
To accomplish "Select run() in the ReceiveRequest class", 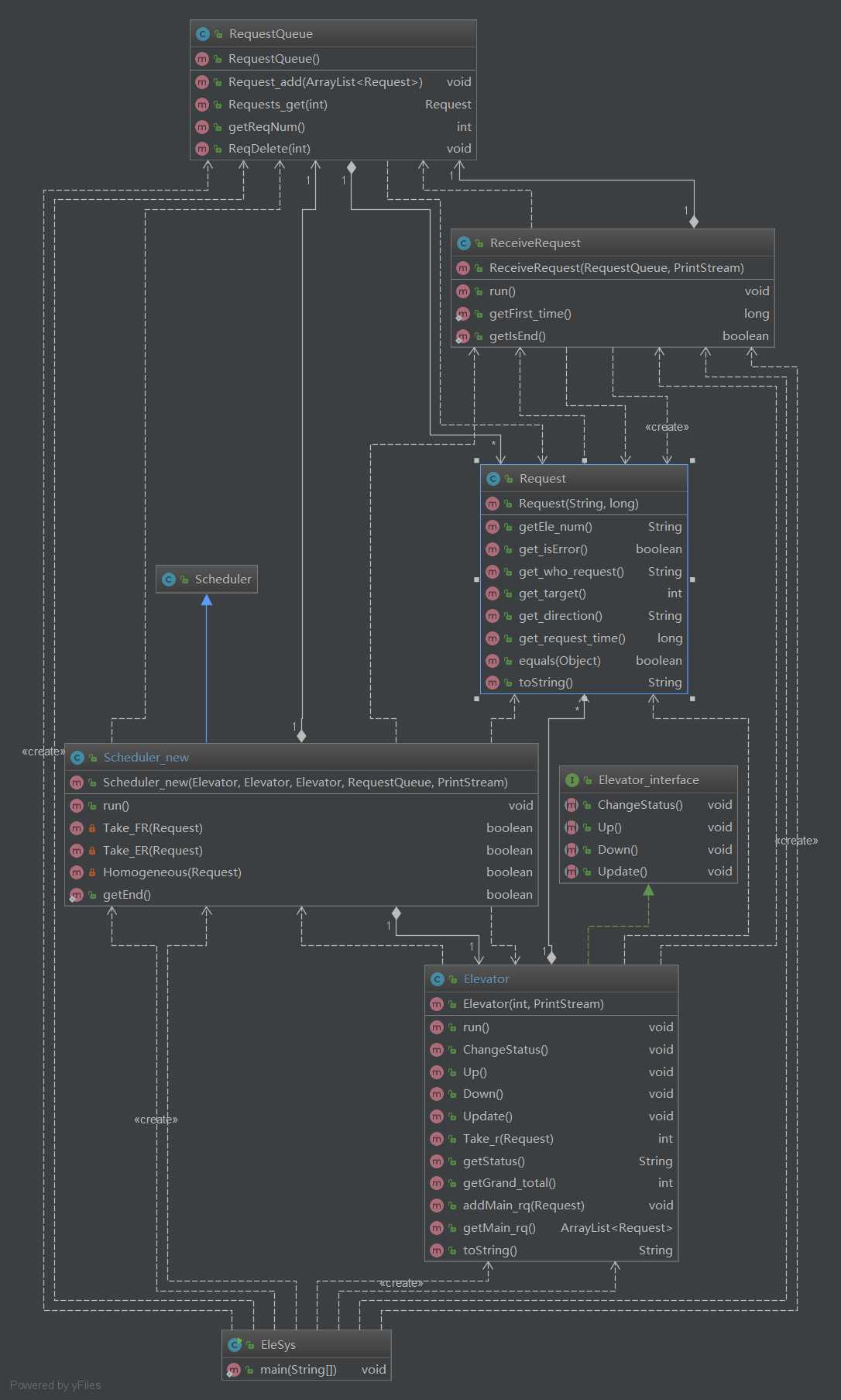I will 613,291.
